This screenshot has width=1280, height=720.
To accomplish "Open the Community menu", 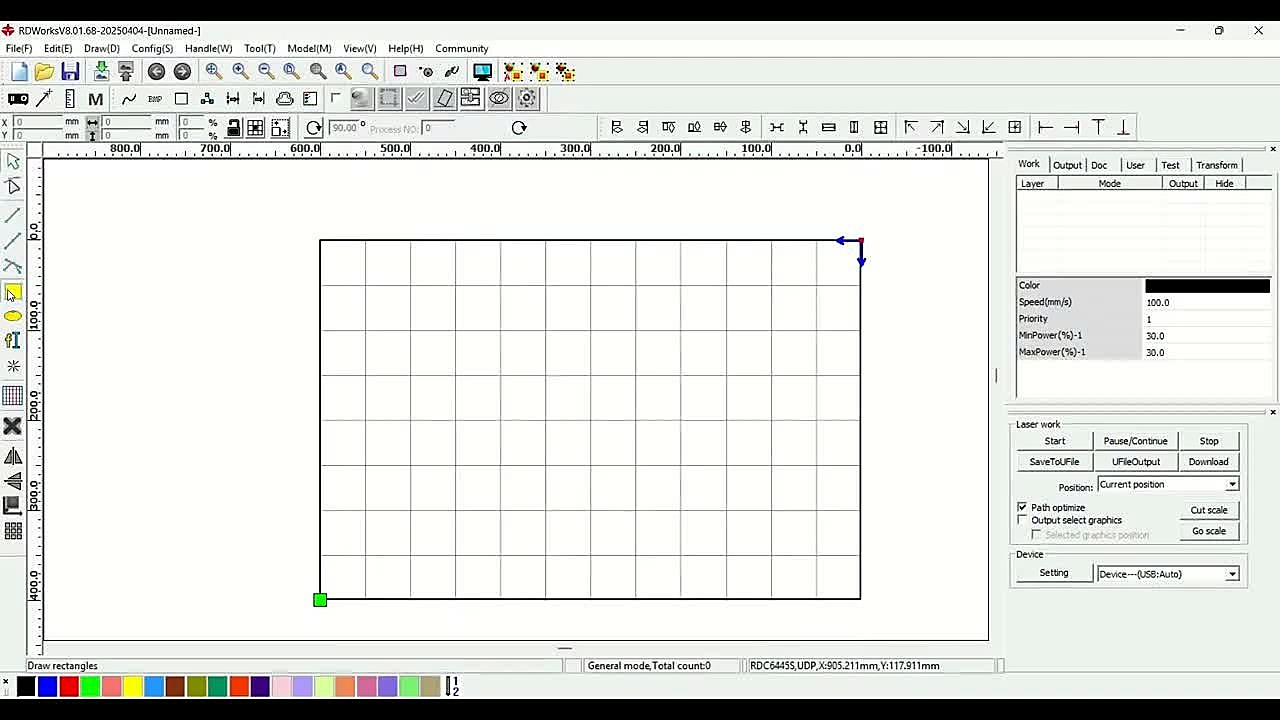I will tap(462, 48).
